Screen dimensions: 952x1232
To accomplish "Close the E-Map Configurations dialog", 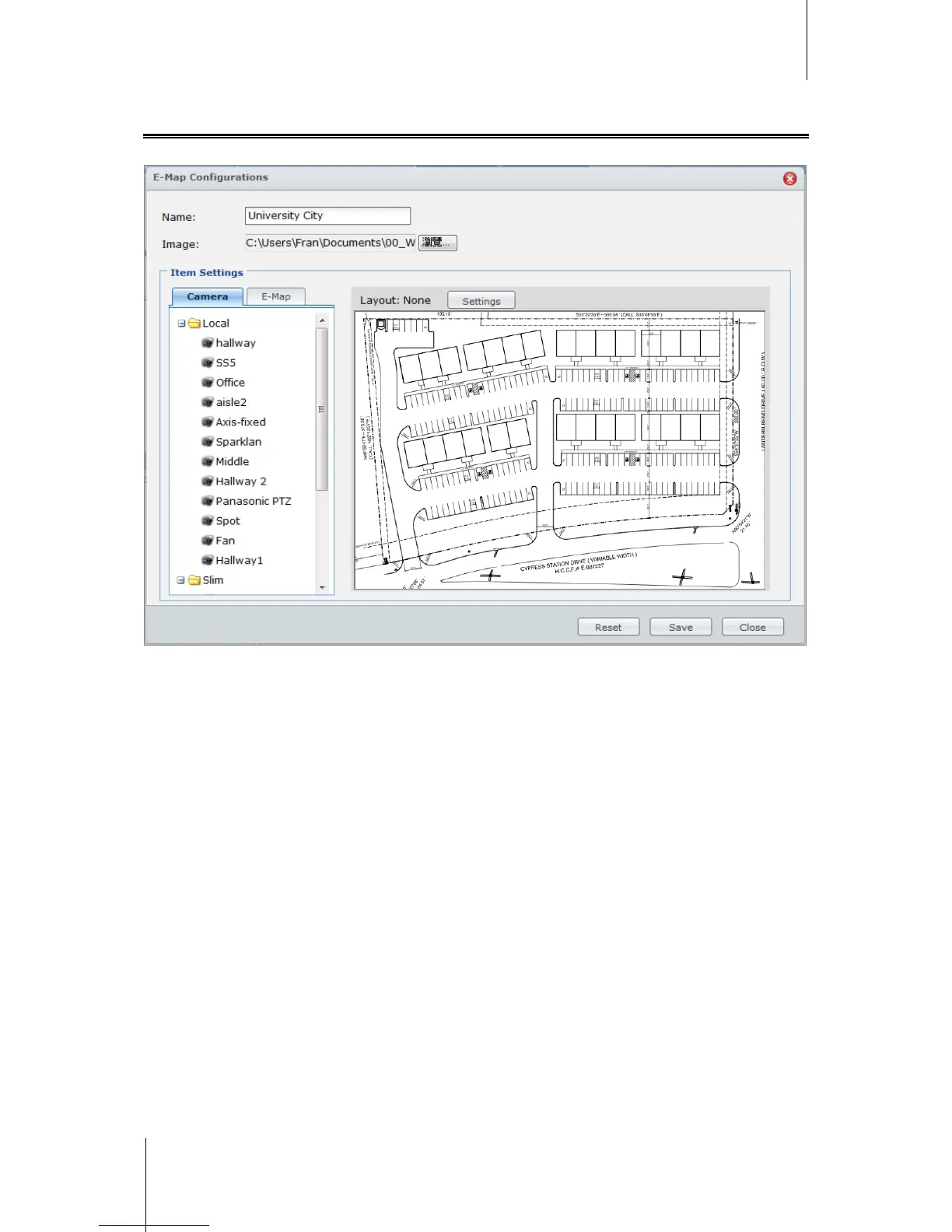I will click(789, 179).
